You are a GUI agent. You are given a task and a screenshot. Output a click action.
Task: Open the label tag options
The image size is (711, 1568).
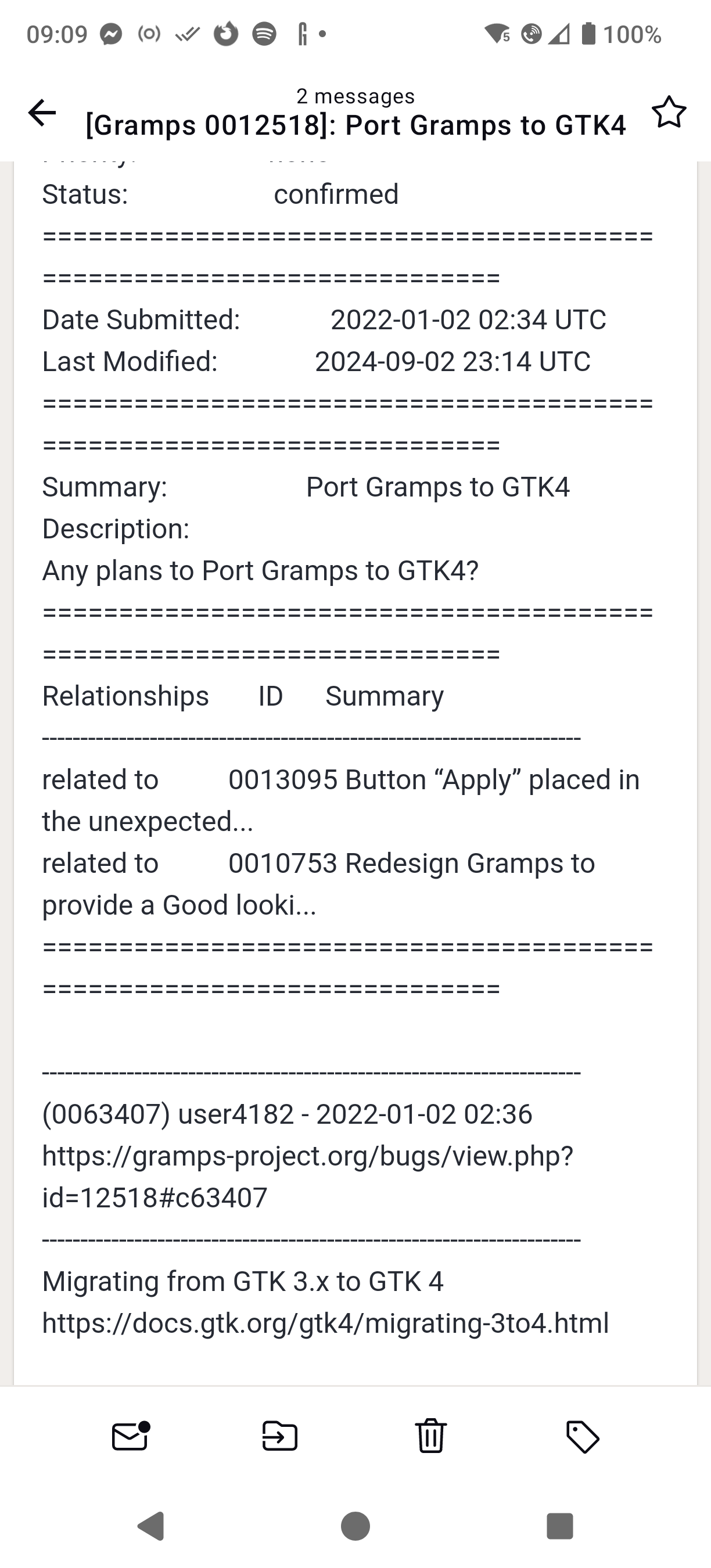point(583,1437)
